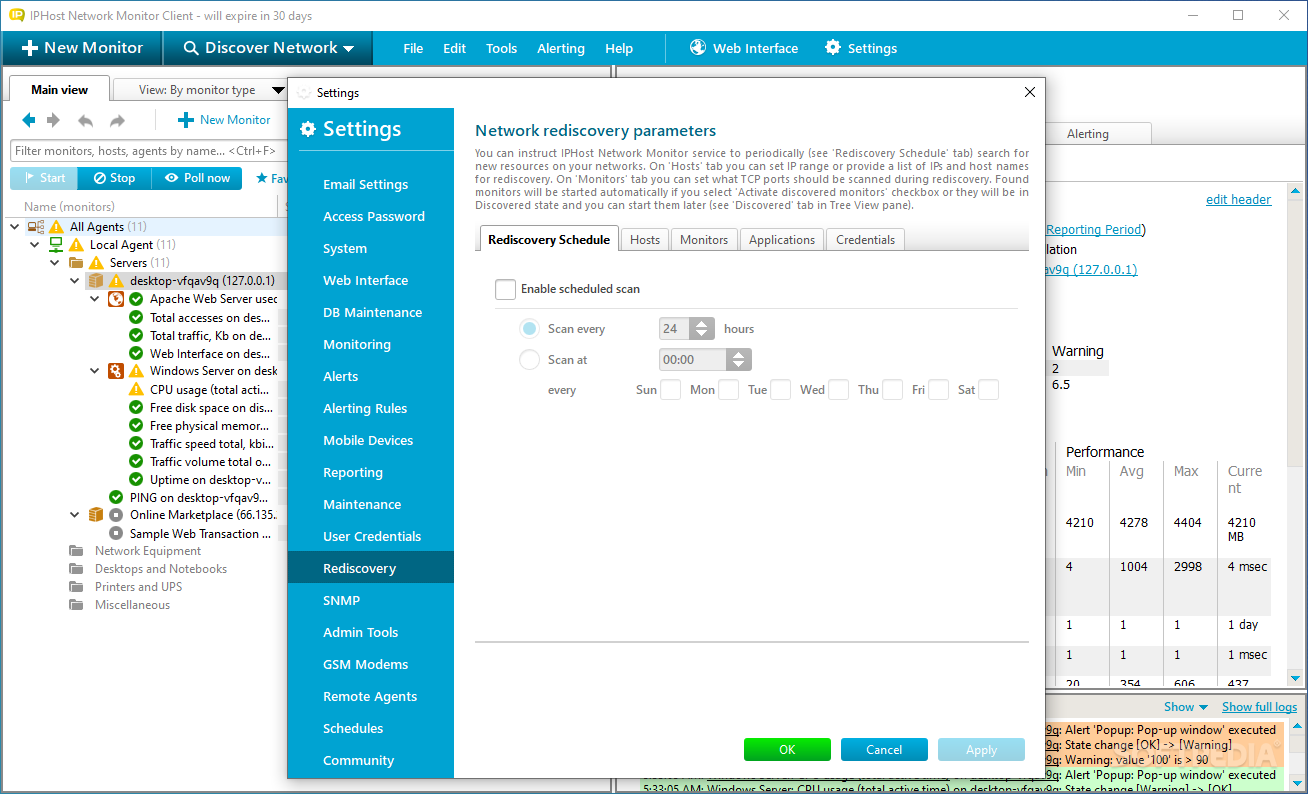Click the undo arrow icon in toolbar
Image resolution: width=1308 pixels, height=794 pixels.
(x=86, y=120)
